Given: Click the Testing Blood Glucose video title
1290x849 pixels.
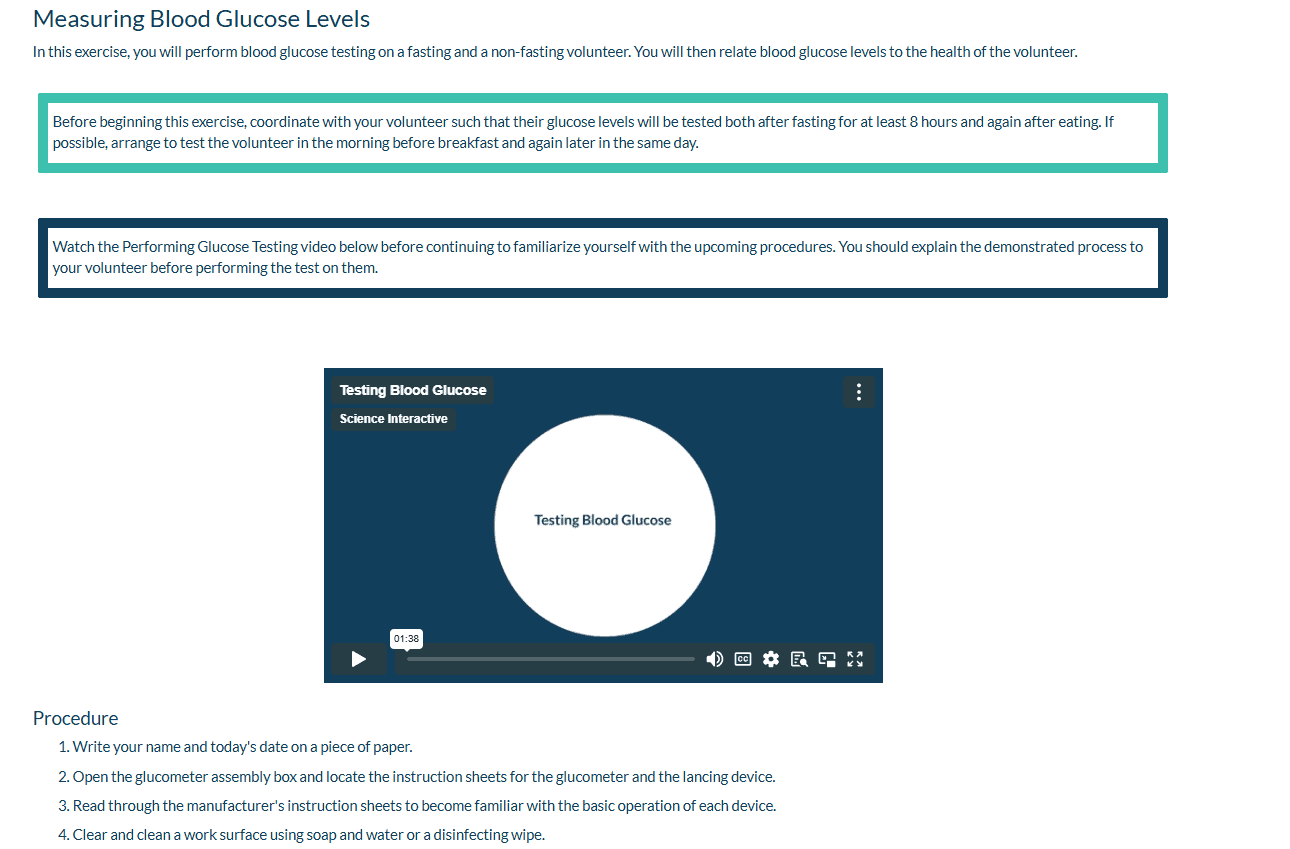Looking at the screenshot, I should (413, 390).
